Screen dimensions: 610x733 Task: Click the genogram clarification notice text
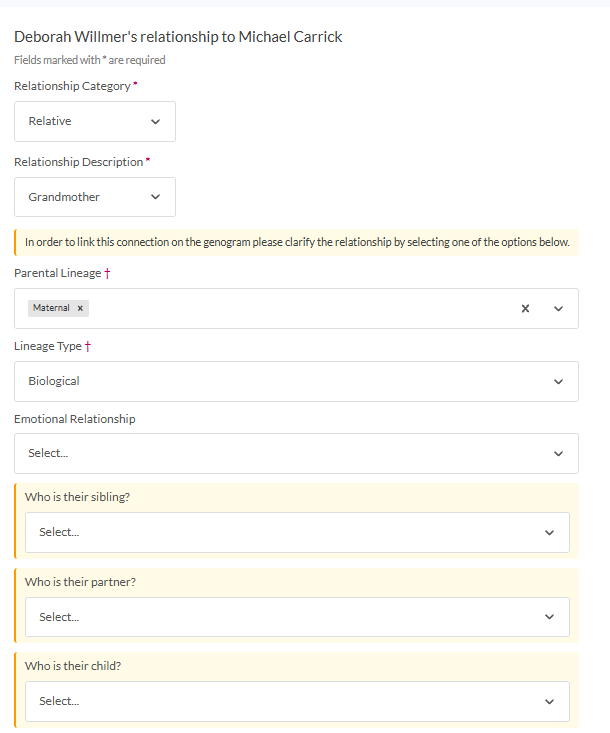tap(297, 242)
